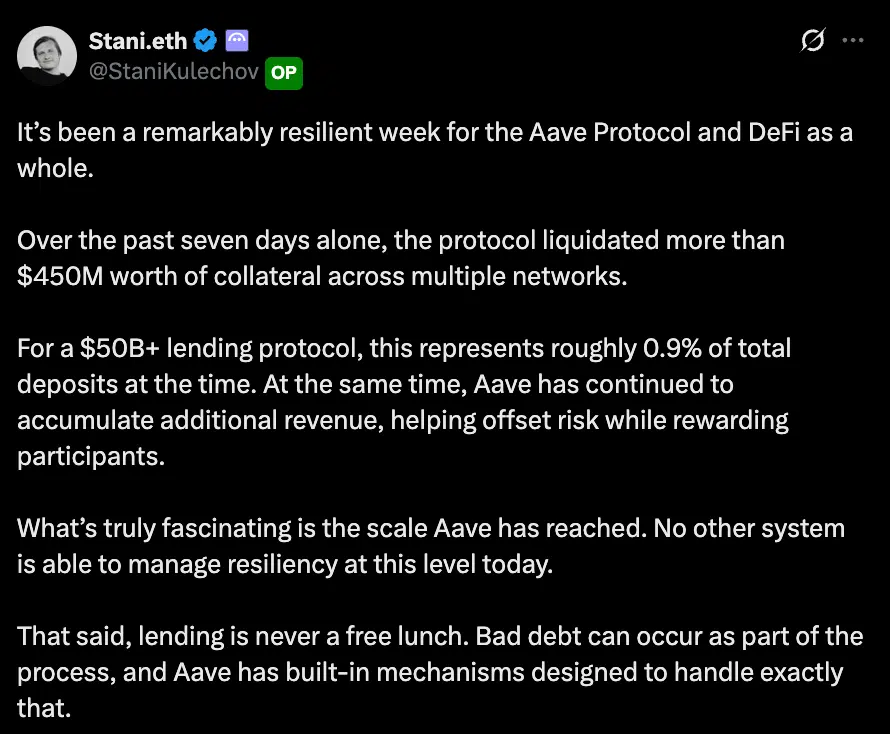The image size is (890, 734).
Task: Open the three-dot More options menu
Action: point(853,41)
